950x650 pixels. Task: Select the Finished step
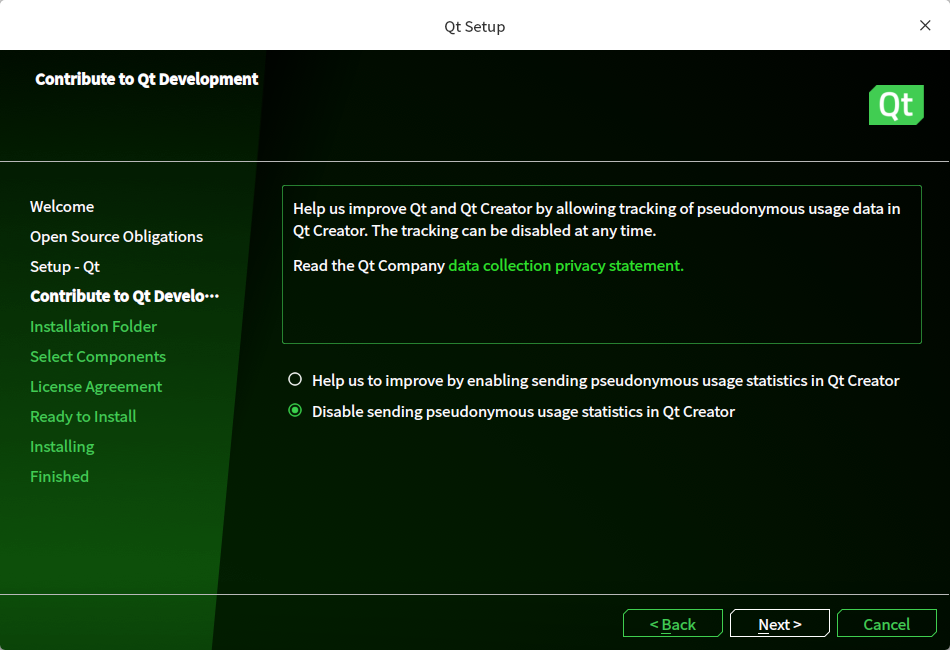[59, 476]
